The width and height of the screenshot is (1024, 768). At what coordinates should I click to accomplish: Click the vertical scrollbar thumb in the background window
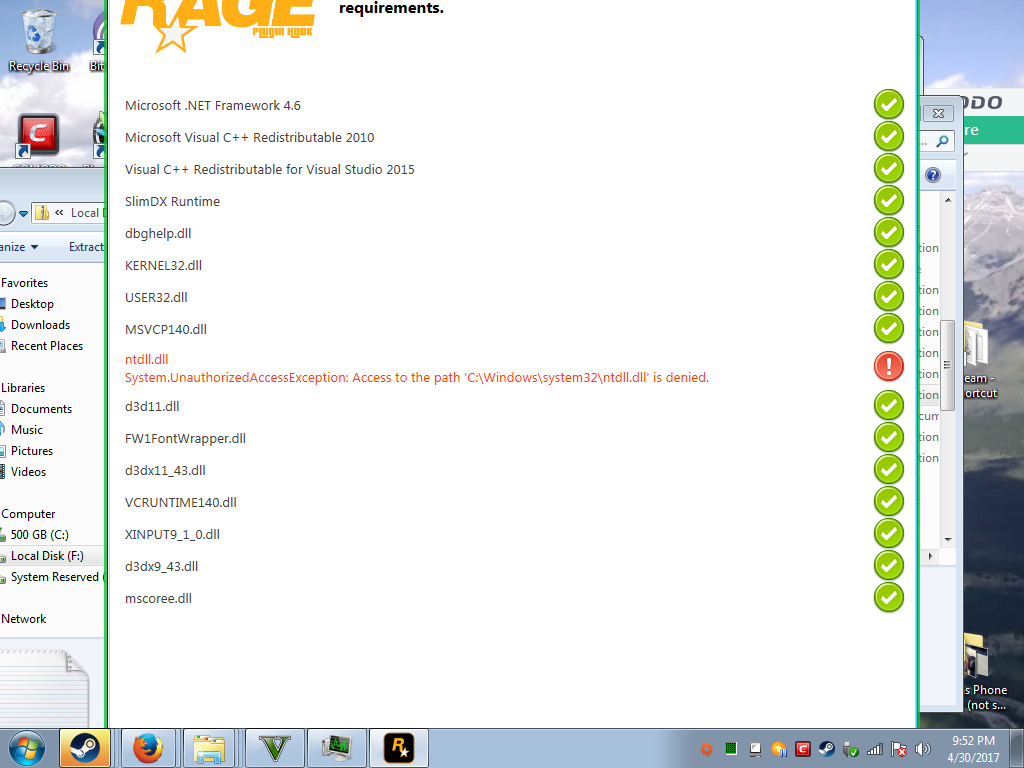click(948, 365)
